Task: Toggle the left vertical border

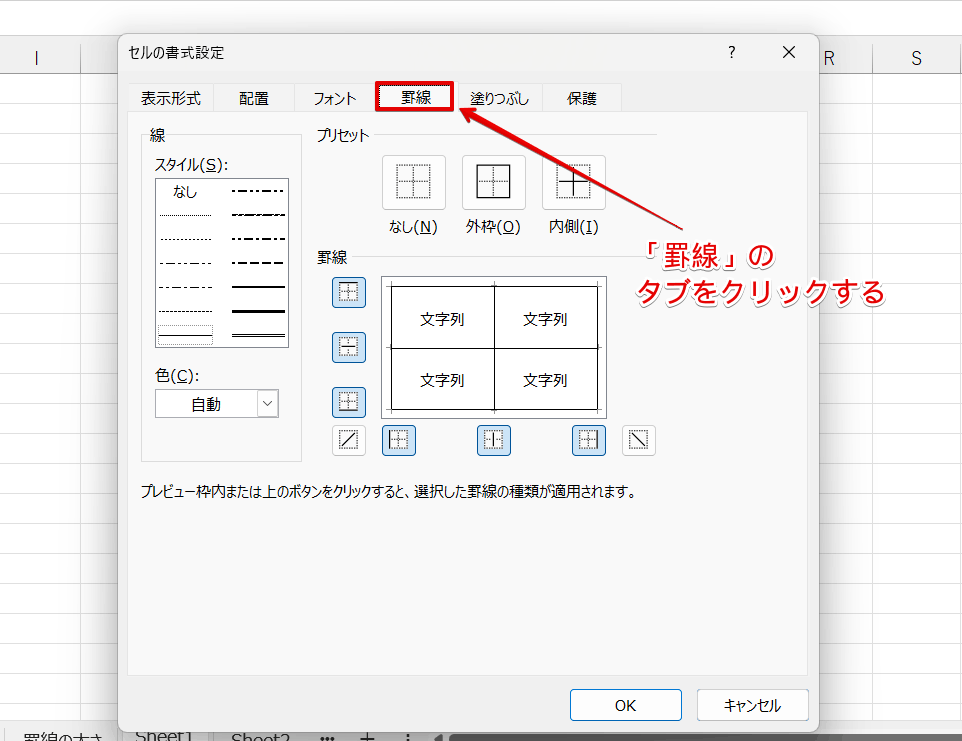Action: (399, 440)
